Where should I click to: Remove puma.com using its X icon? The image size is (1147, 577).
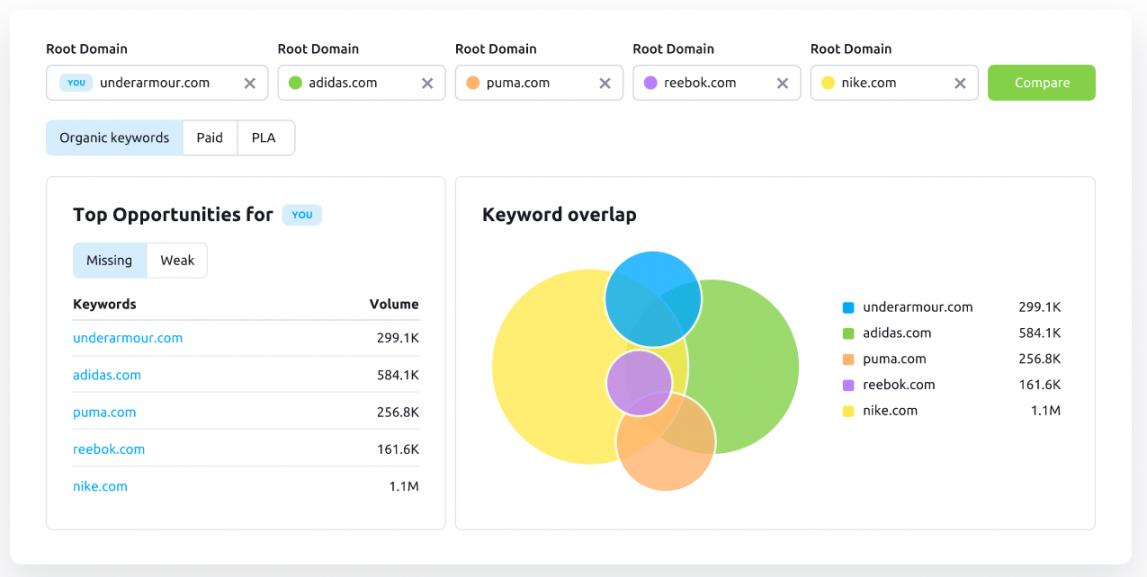[604, 84]
